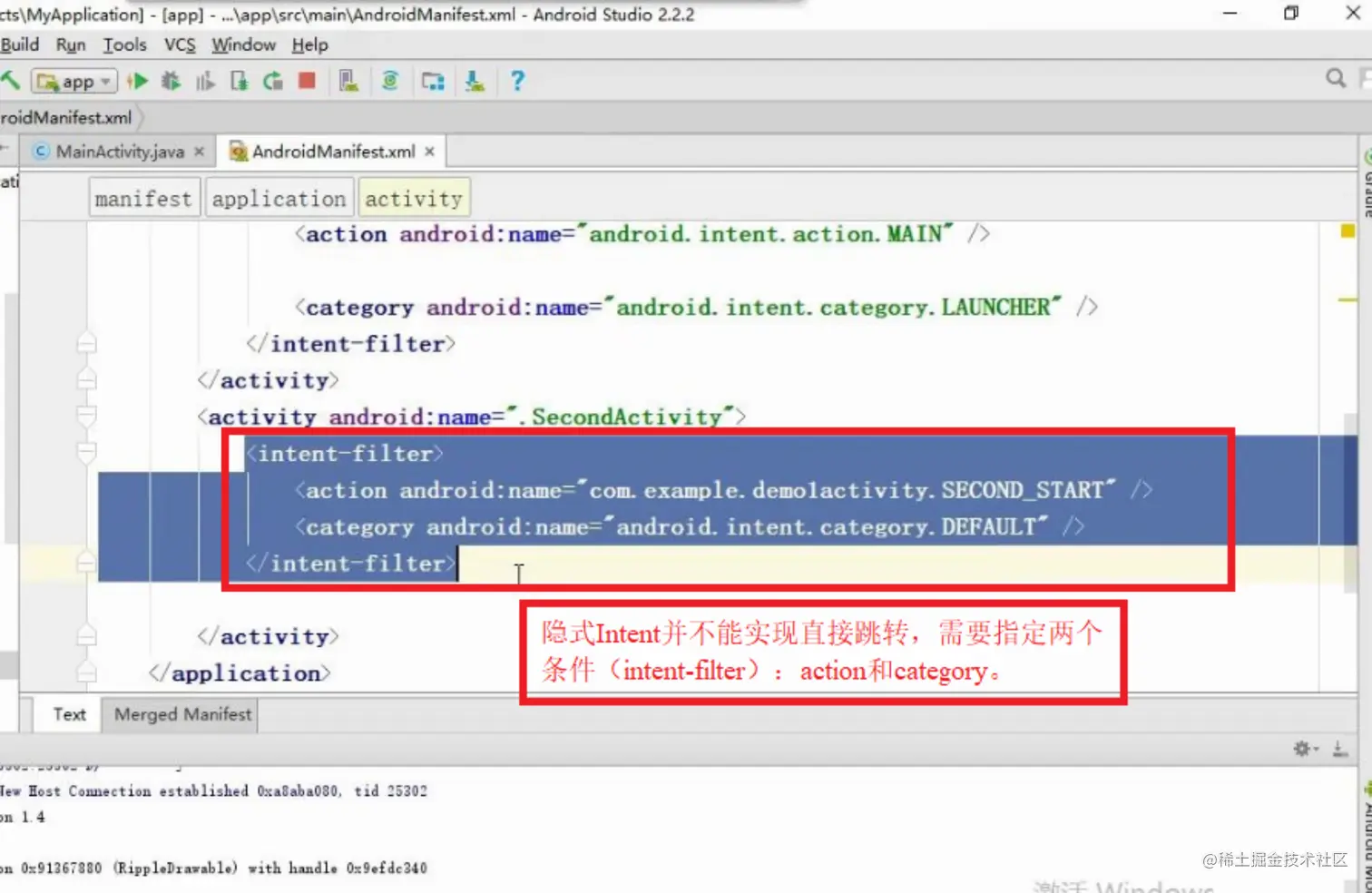Stop the app with the red square
Image resolution: width=1372 pixels, height=893 pixels.
307,81
